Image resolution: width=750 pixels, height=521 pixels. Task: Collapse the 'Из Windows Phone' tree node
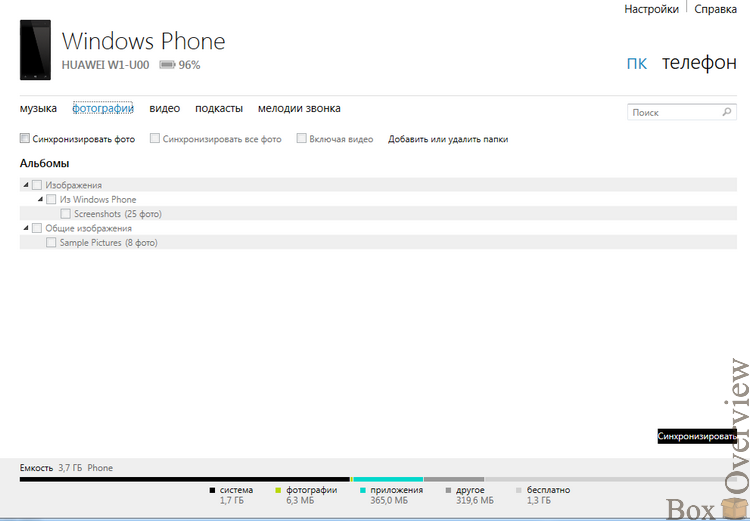coord(40,199)
